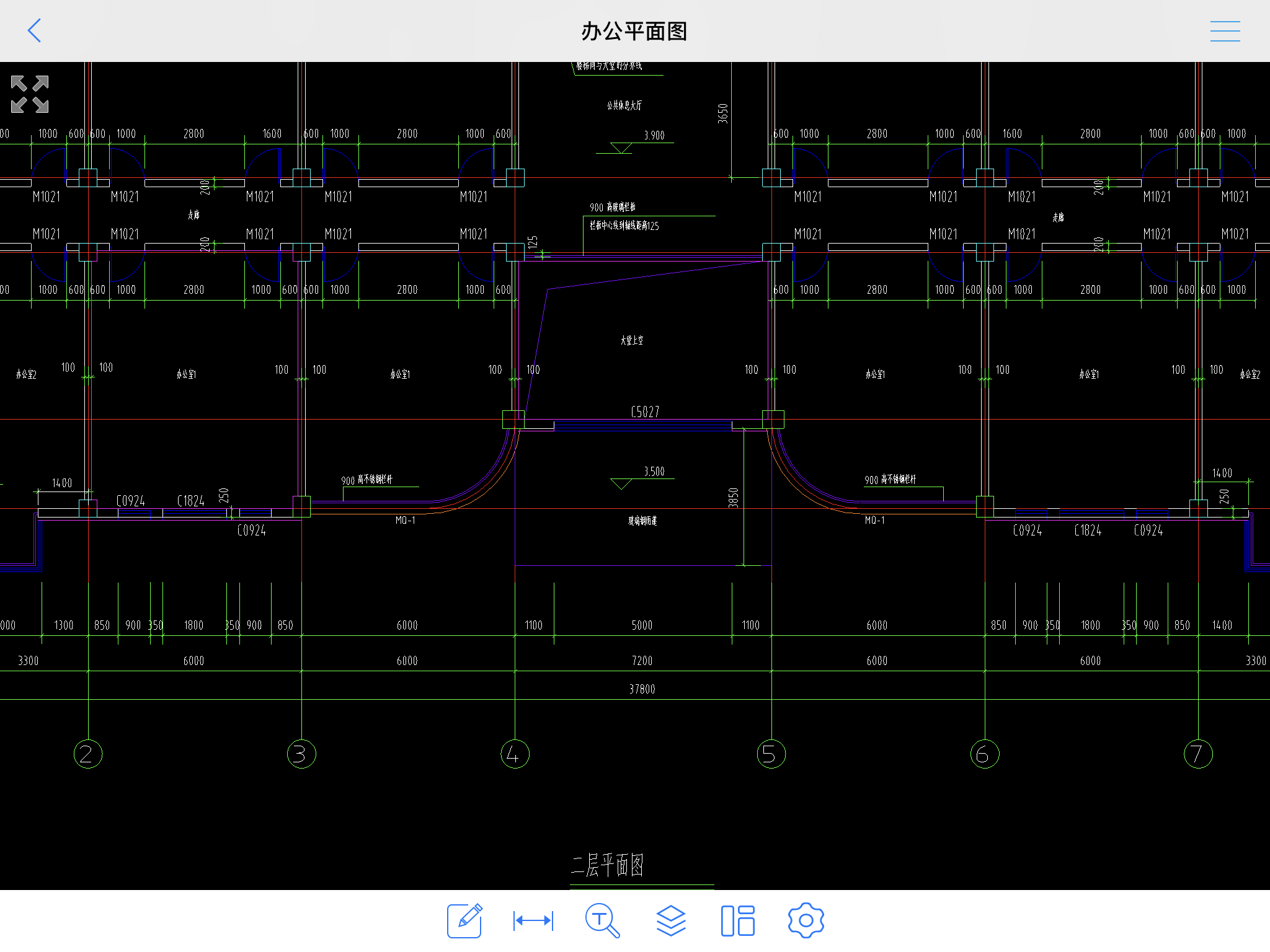Toggle fullscreen with the expand arrows icon
The image size is (1270, 952).
[x=30, y=94]
